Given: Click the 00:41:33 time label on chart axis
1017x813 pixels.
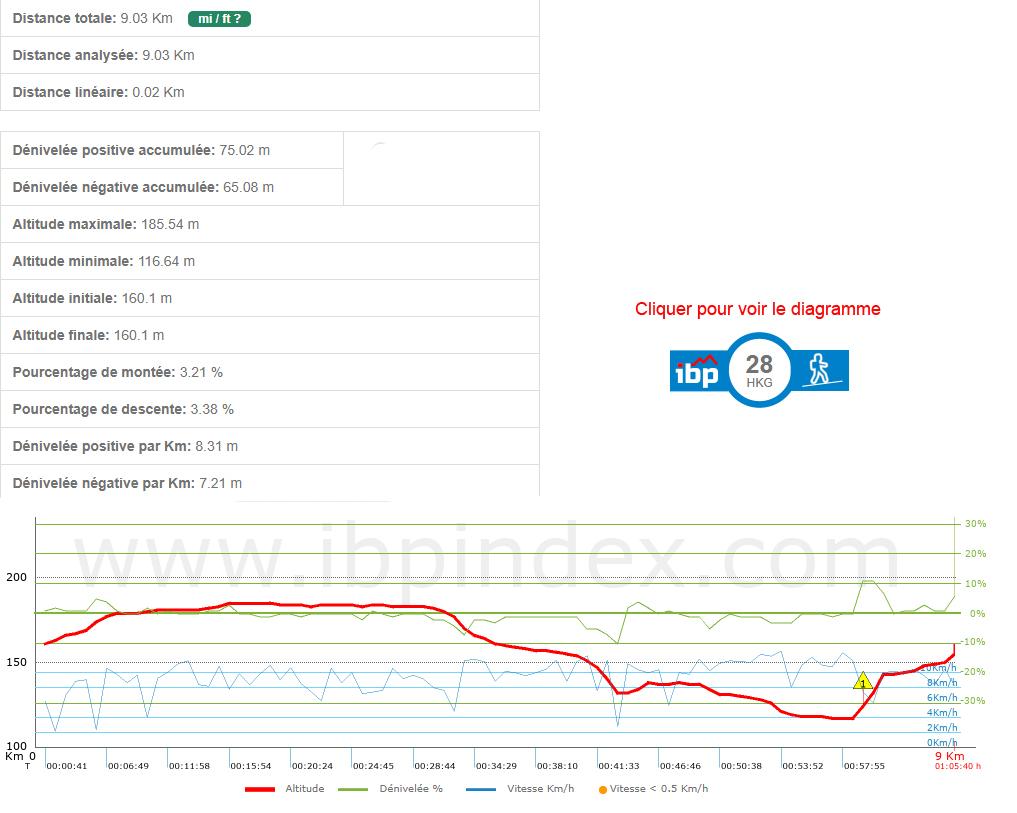Looking at the screenshot, I should 619,766.
